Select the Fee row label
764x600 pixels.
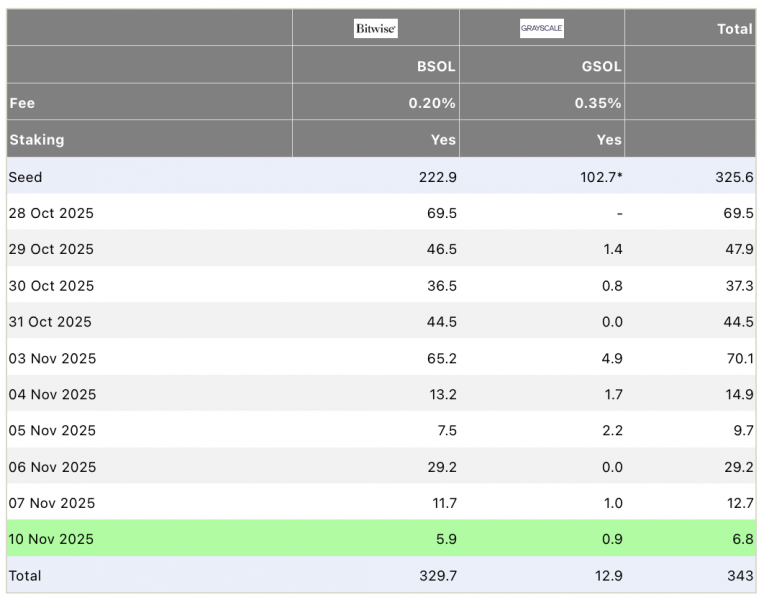click(22, 103)
